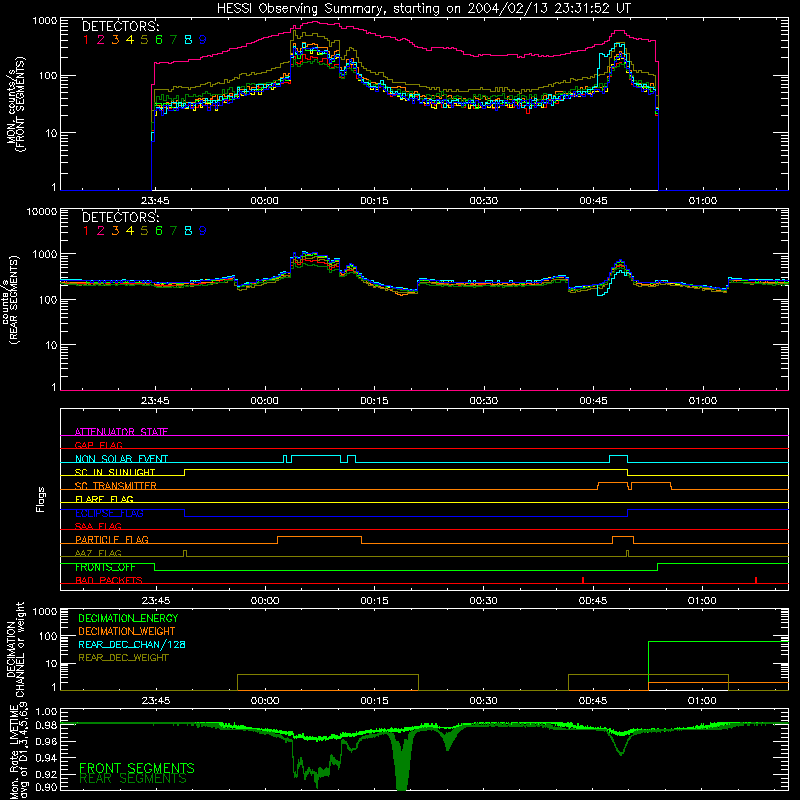Image resolution: width=800 pixels, height=800 pixels.
Task: Click green detector 6 in rear segments legend
Action: coord(159,231)
